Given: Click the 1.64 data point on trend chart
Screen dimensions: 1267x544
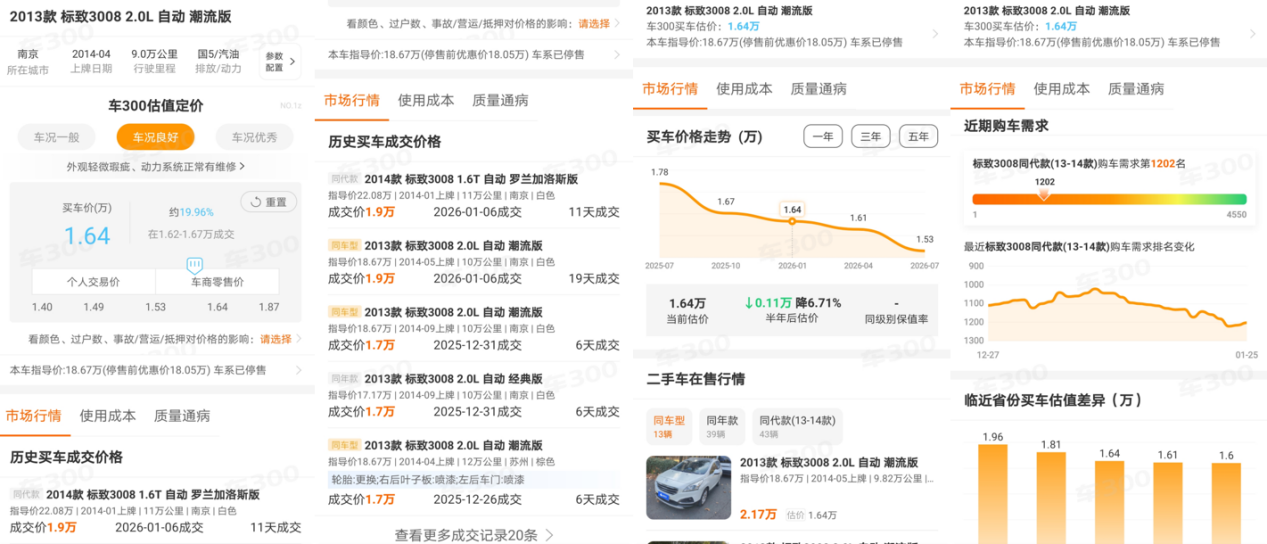Looking at the screenshot, I should [792, 220].
